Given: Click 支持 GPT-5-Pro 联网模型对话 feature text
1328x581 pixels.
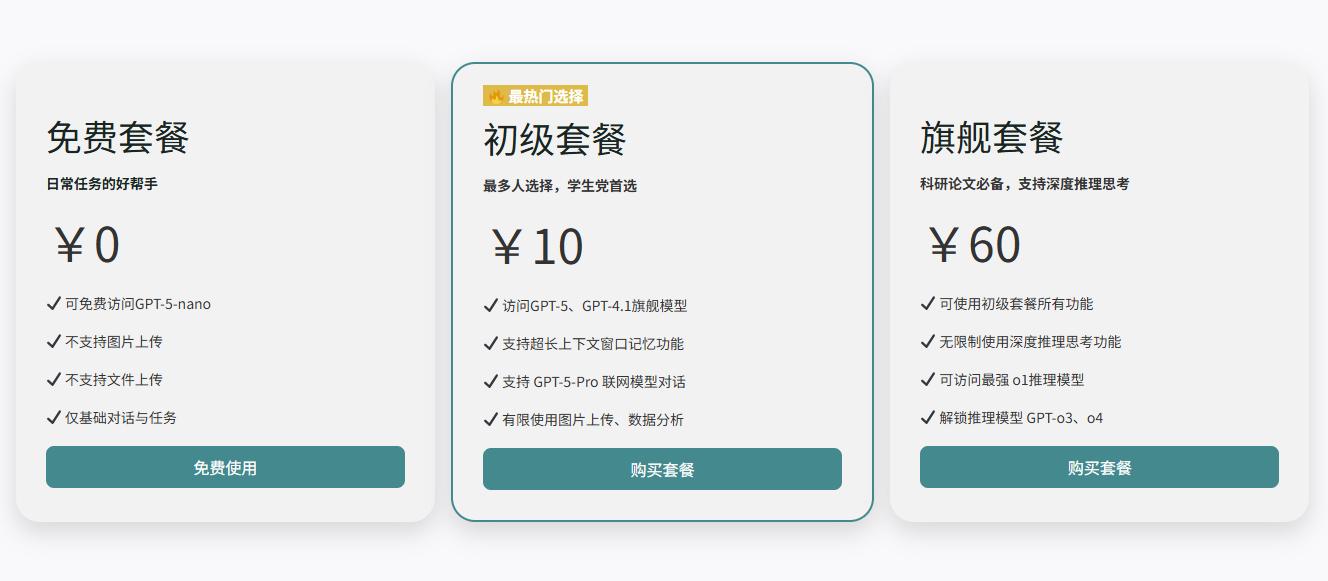Looking at the screenshot, I should point(594,382).
